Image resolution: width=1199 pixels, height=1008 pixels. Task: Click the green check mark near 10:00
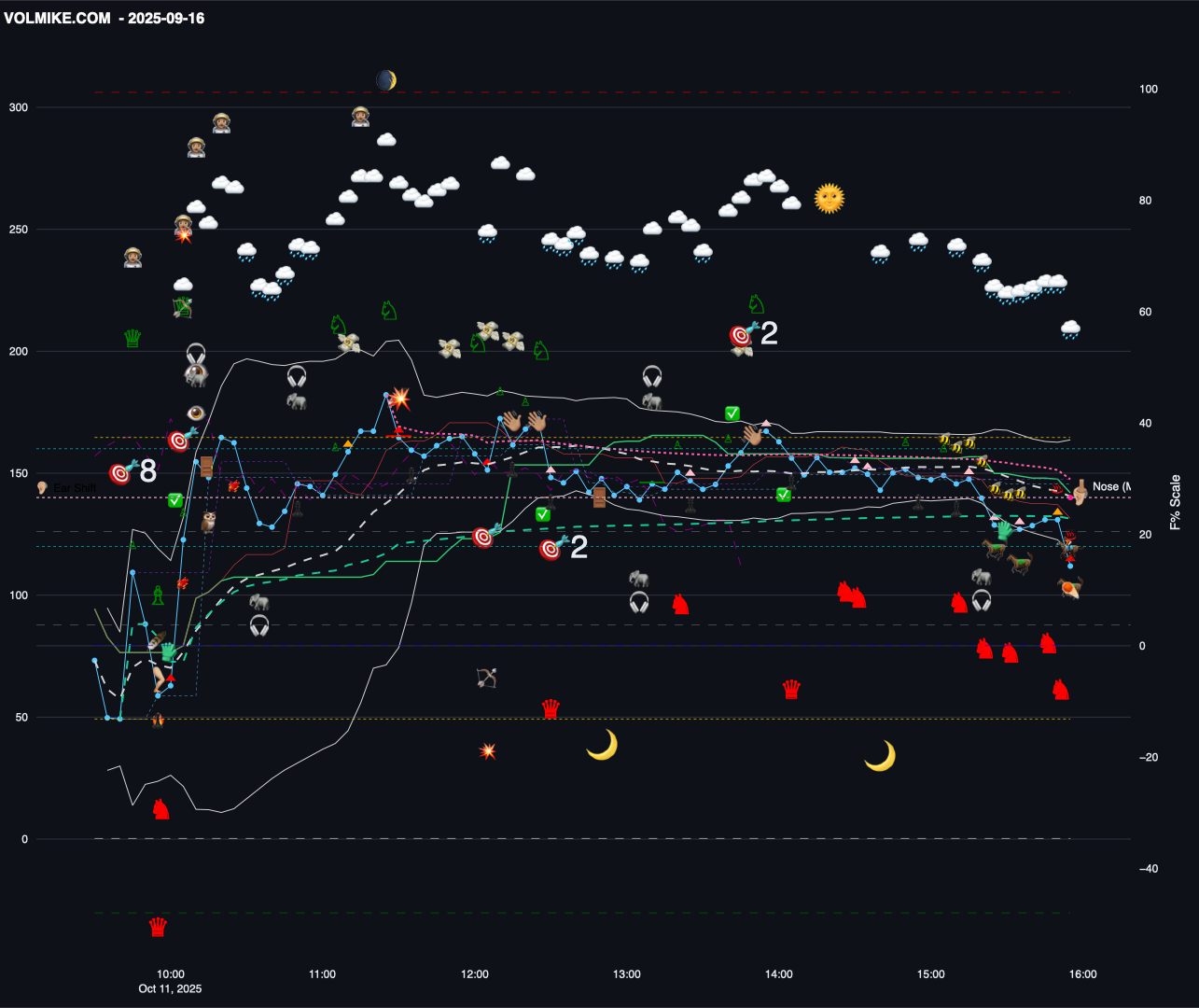point(174,500)
